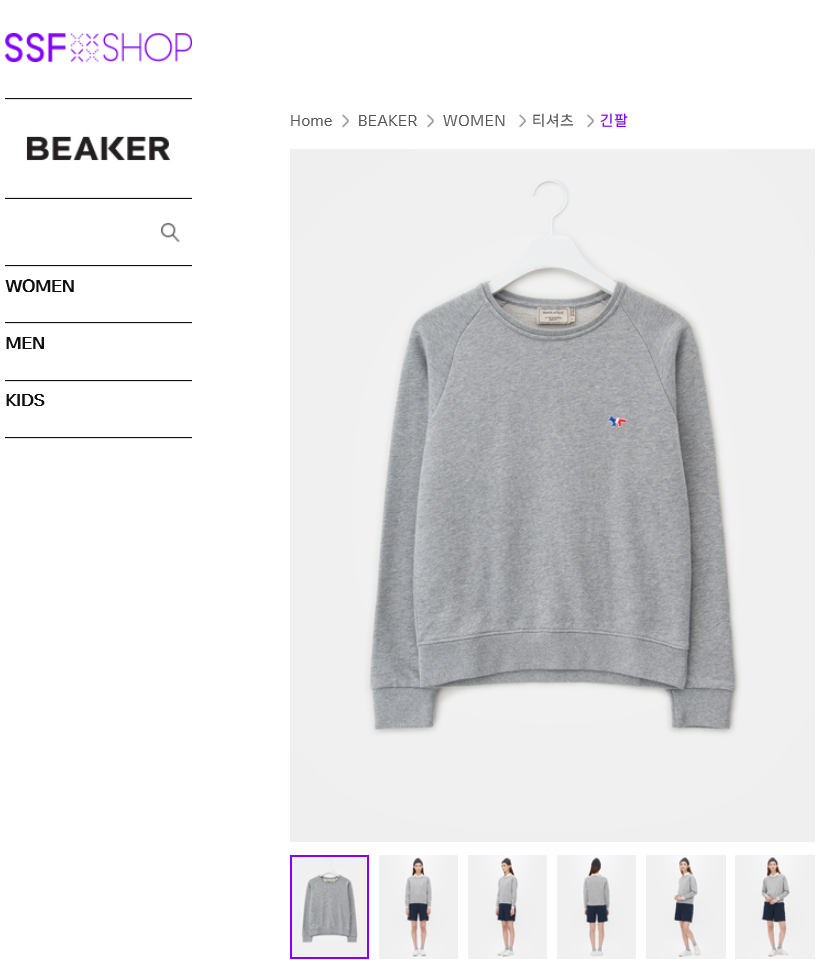Click 티셔츠 breadcrumb category
The height and width of the screenshot is (960, 819).
coord(553,121)
